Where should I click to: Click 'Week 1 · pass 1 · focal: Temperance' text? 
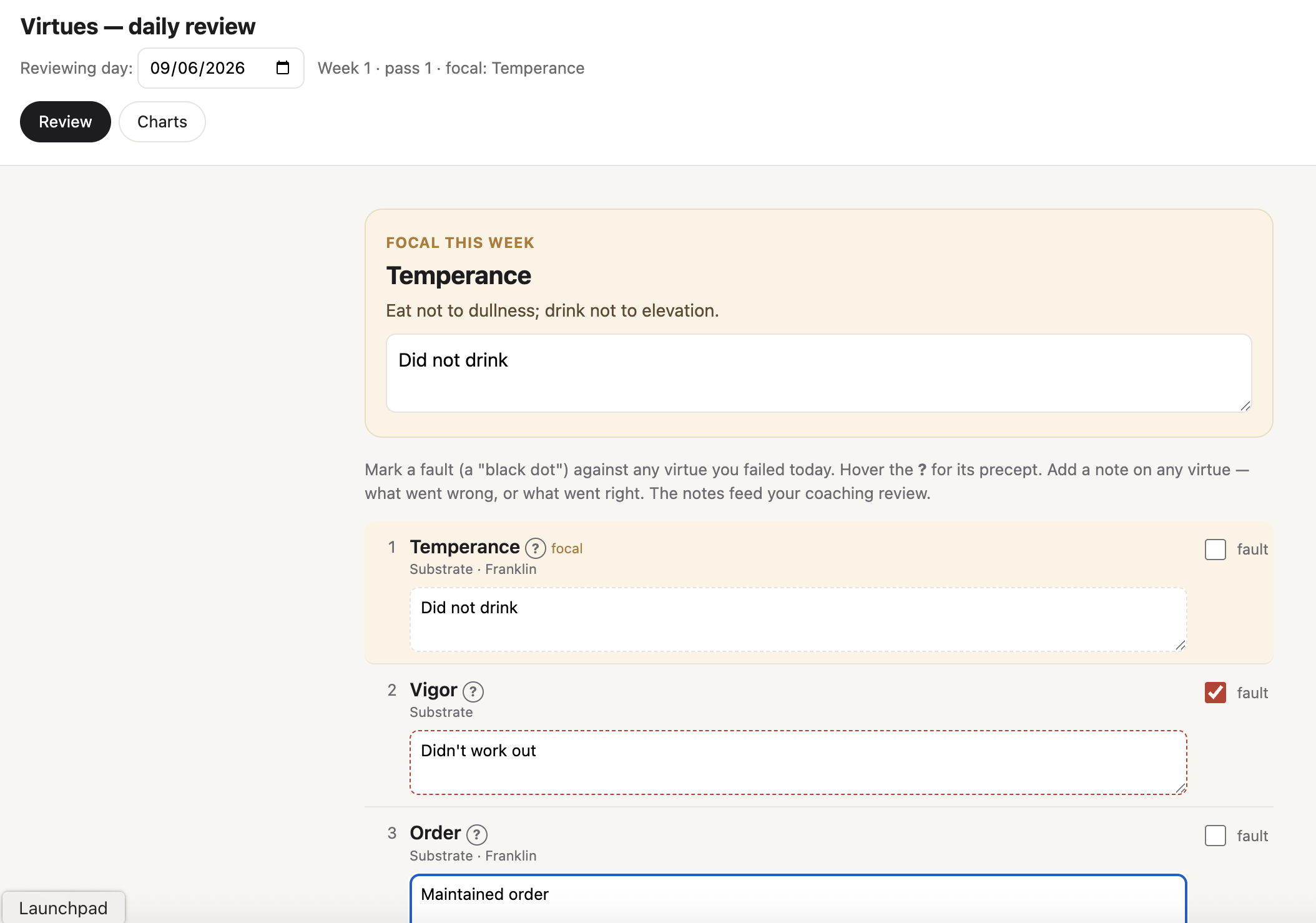[451, 68]
